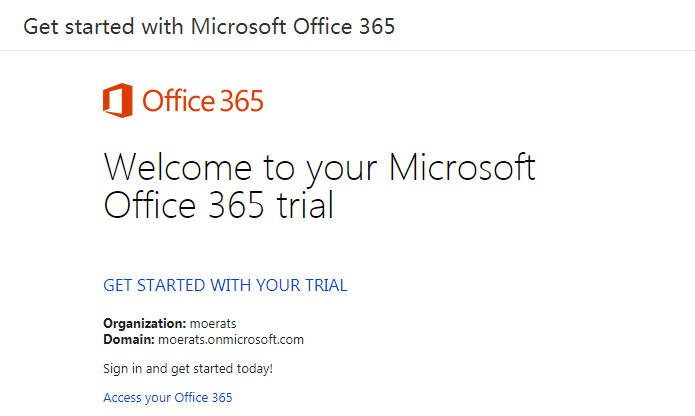Click the 'Sign in and get started today!' text
Viewport: 695px width, 416px height.
click(188, 369)
